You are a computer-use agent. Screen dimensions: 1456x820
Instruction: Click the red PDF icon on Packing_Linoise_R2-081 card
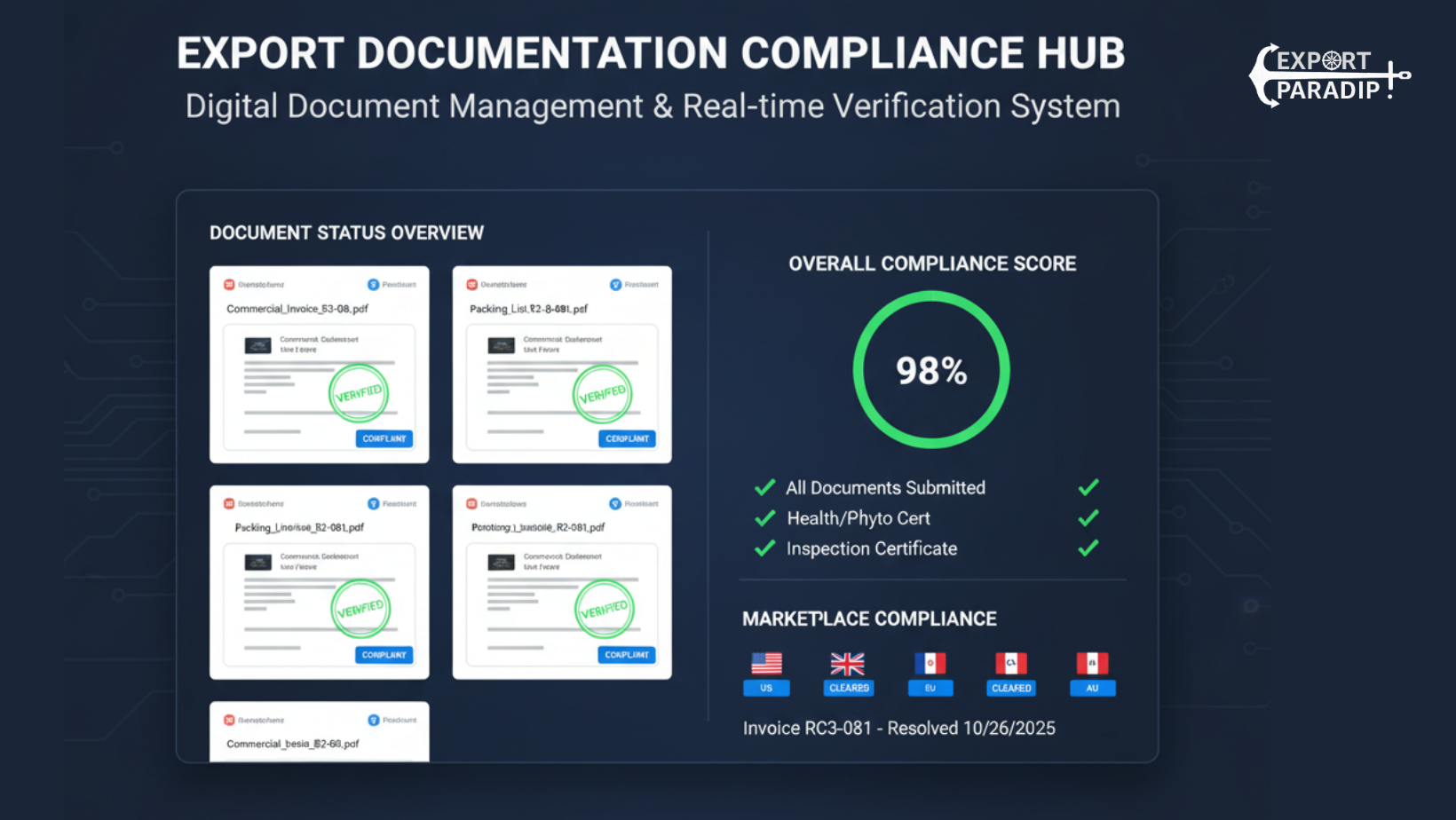click(x=230, y=502)
